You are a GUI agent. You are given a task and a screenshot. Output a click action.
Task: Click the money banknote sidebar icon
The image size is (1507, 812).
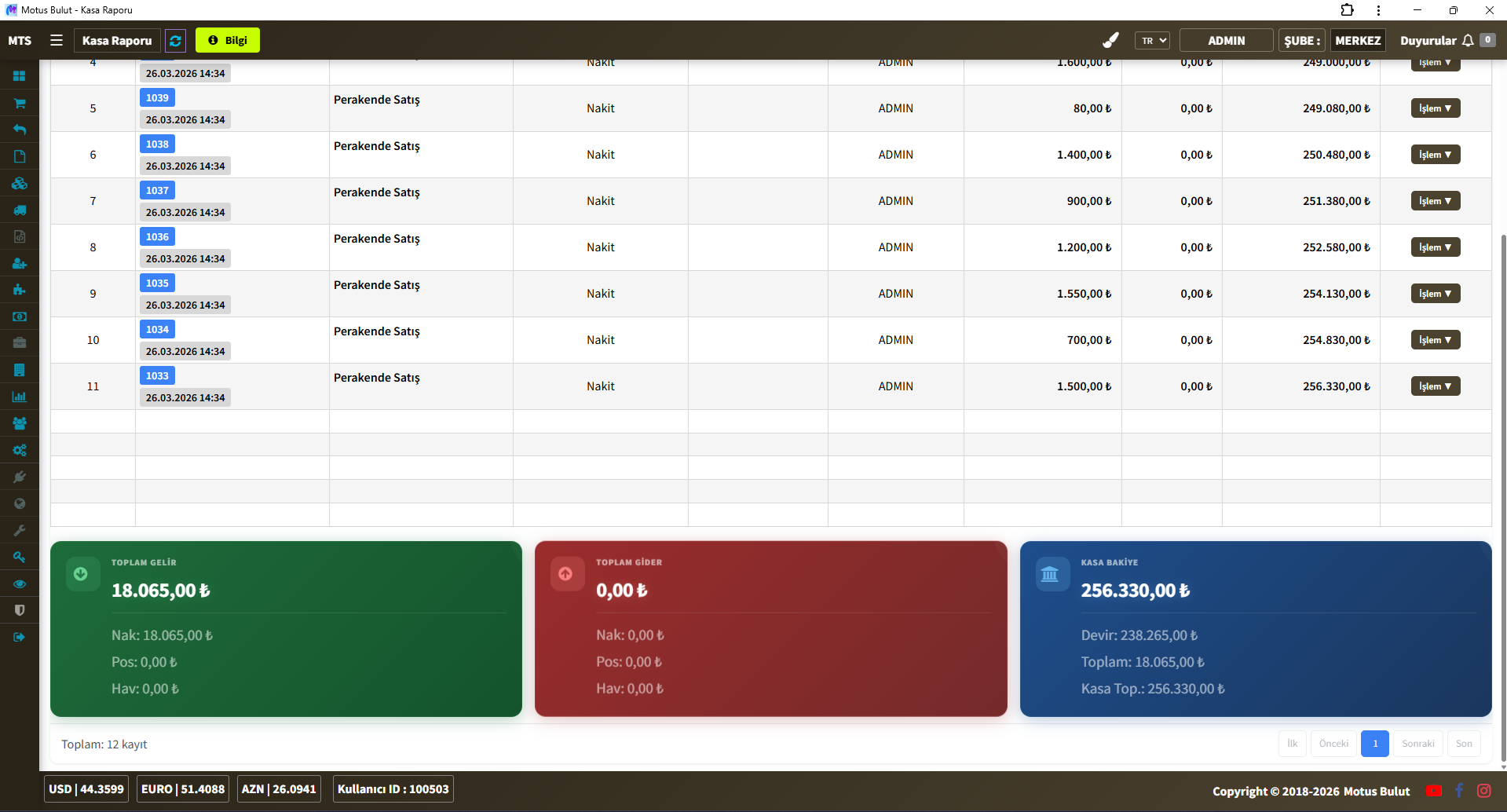coord(20,316)
